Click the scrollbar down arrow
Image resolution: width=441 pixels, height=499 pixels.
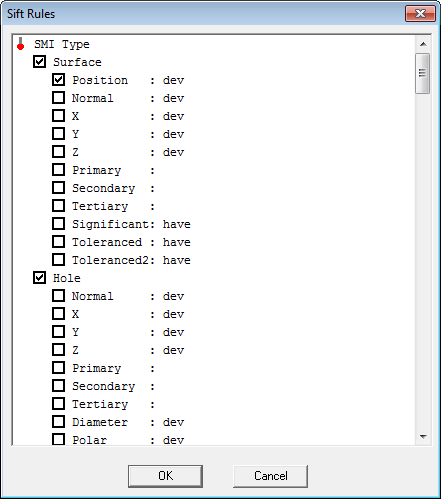423,437
